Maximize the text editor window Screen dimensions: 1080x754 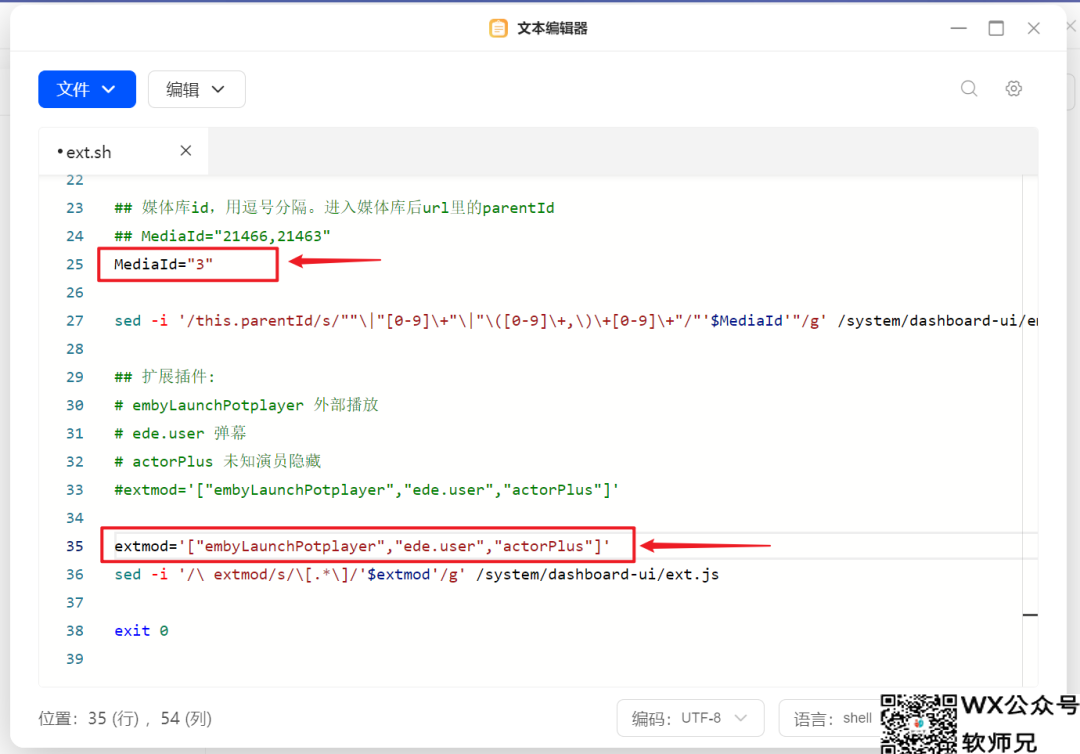(x=996, y=28)
